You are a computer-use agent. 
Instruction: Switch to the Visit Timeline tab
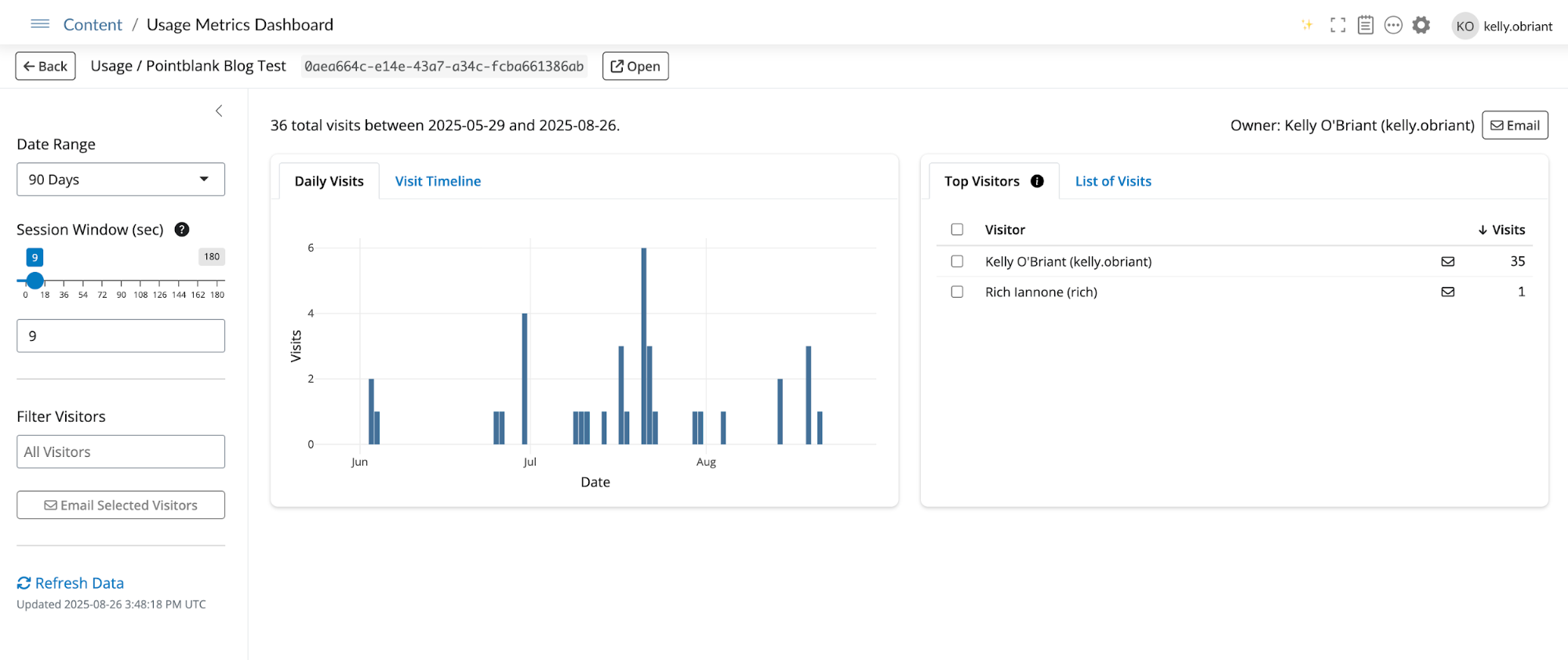(438, 181)
